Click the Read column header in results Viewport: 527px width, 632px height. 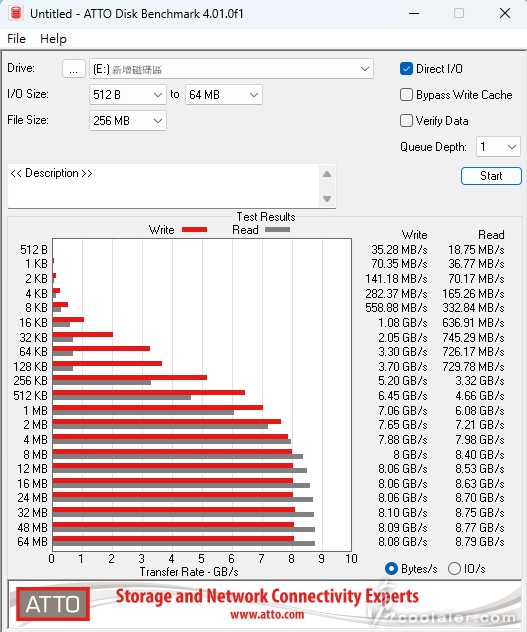point(491,235)
